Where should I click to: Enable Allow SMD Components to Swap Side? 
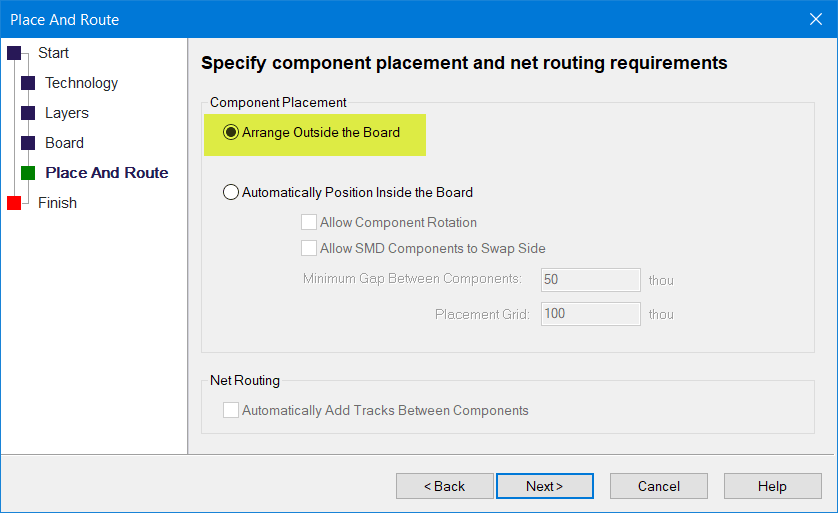click(x=308, y=248)
